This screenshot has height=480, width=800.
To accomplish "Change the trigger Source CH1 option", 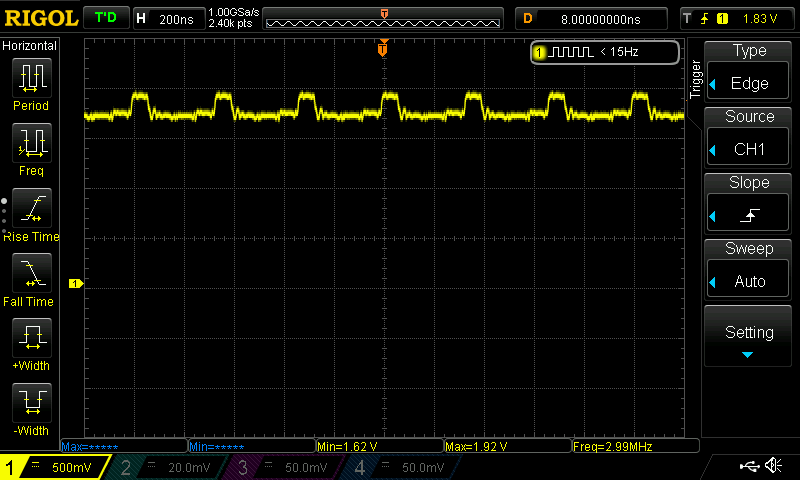I will coord(749,136).
